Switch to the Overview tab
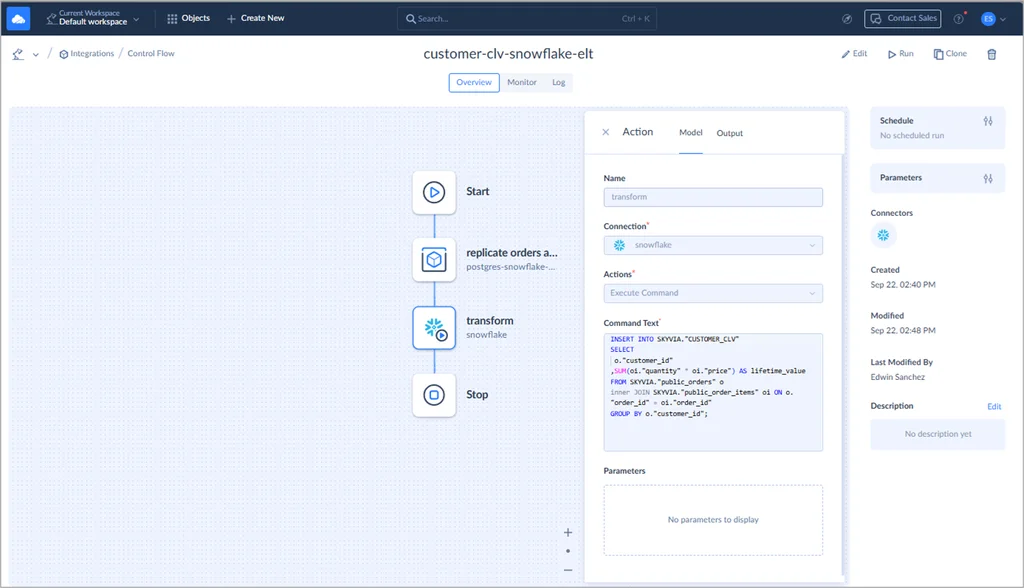The image size is (1024, 588). pyautogui.click(x=474, y=82)
